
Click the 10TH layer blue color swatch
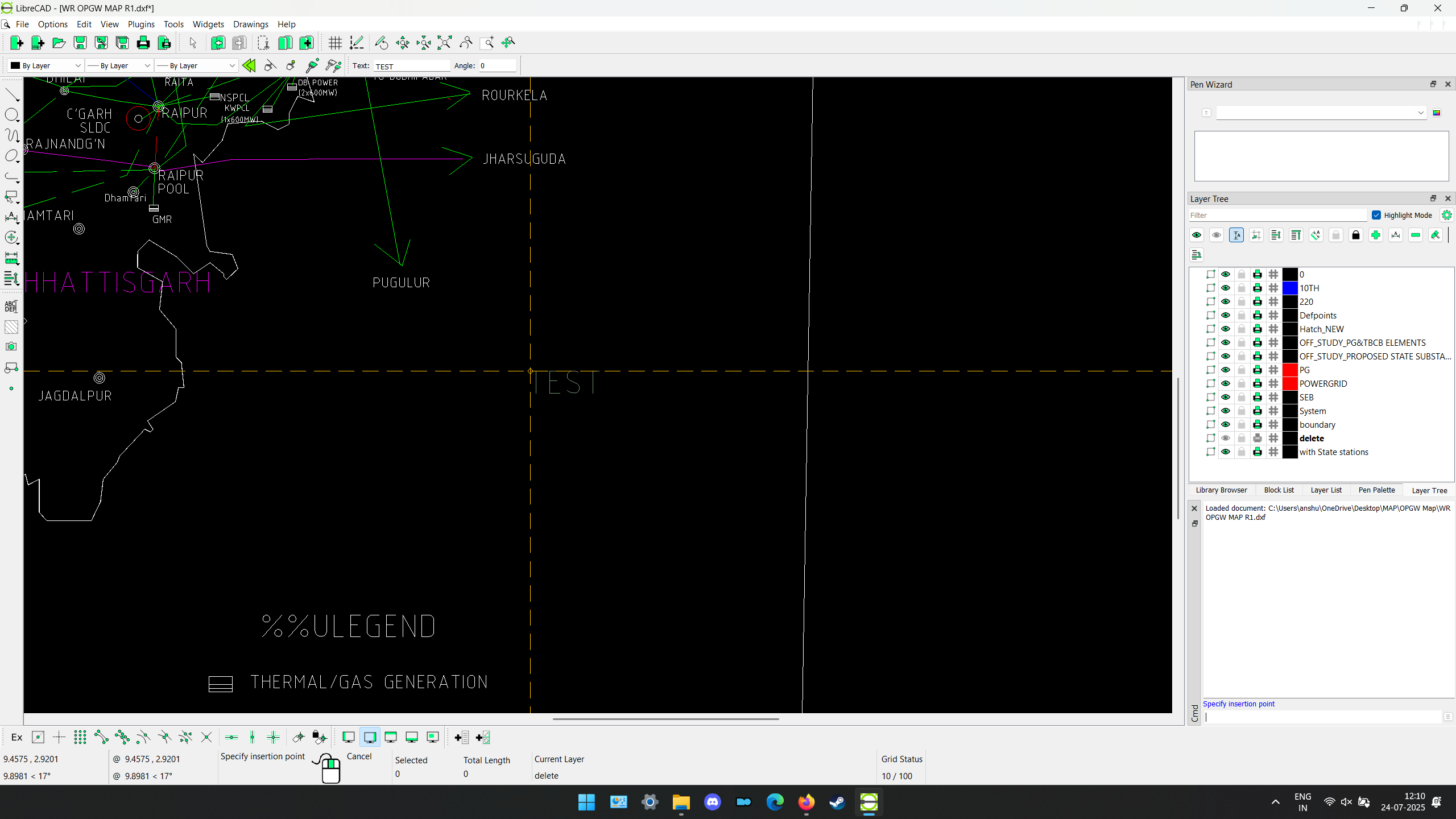click(x=1290, y=288)
